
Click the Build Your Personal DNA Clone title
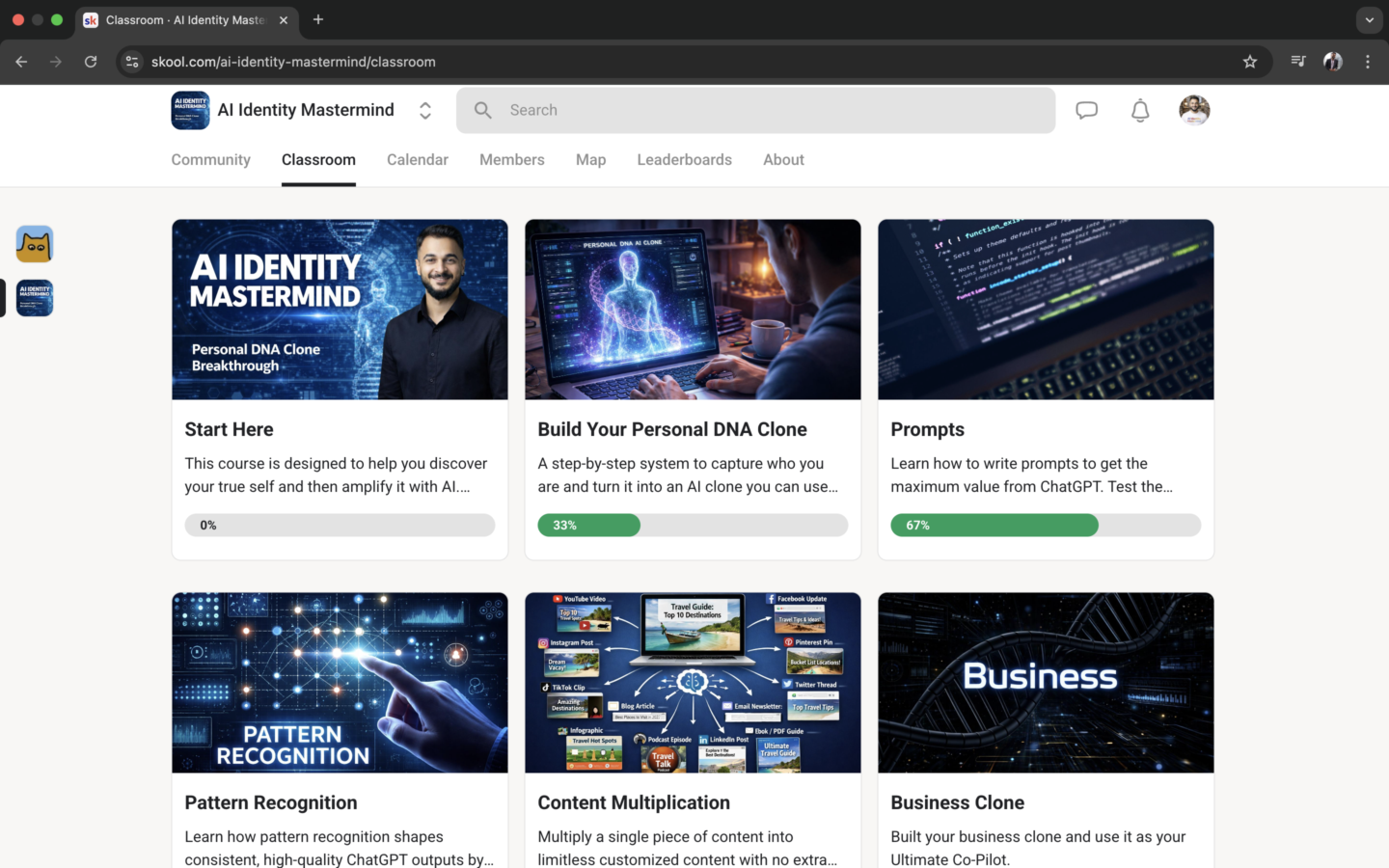pyautogui.click(x=672, y=429)
